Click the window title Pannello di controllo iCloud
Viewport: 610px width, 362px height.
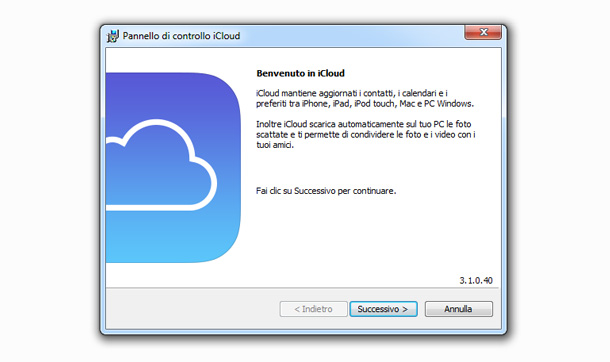181,36
